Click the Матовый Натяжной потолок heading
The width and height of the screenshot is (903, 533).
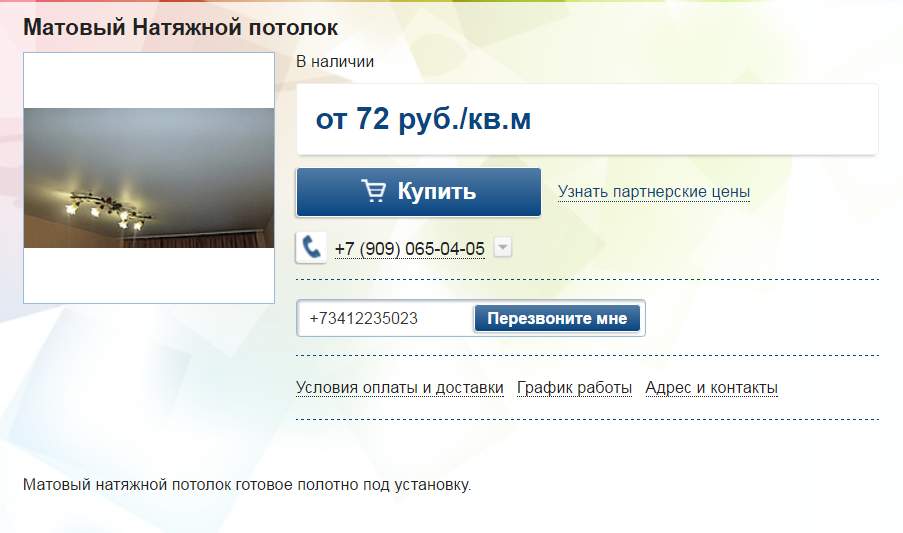pos(180,28)
